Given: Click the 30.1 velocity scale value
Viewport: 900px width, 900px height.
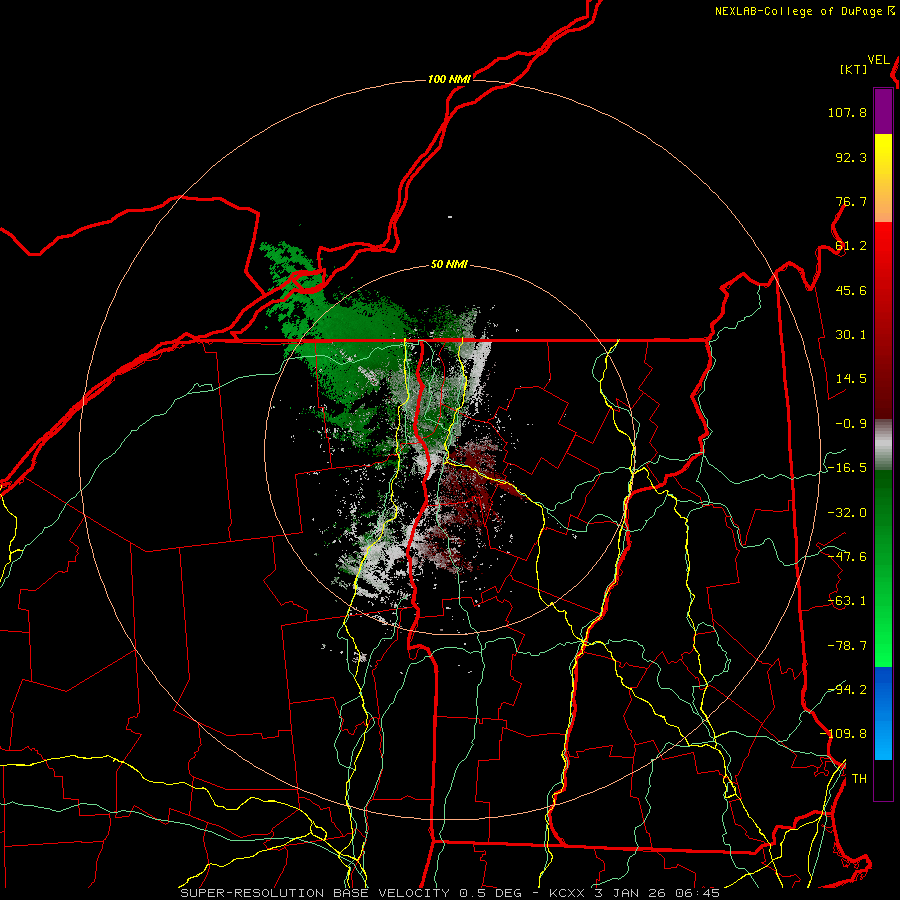Looking at the screenshot, I should [851, 335].
